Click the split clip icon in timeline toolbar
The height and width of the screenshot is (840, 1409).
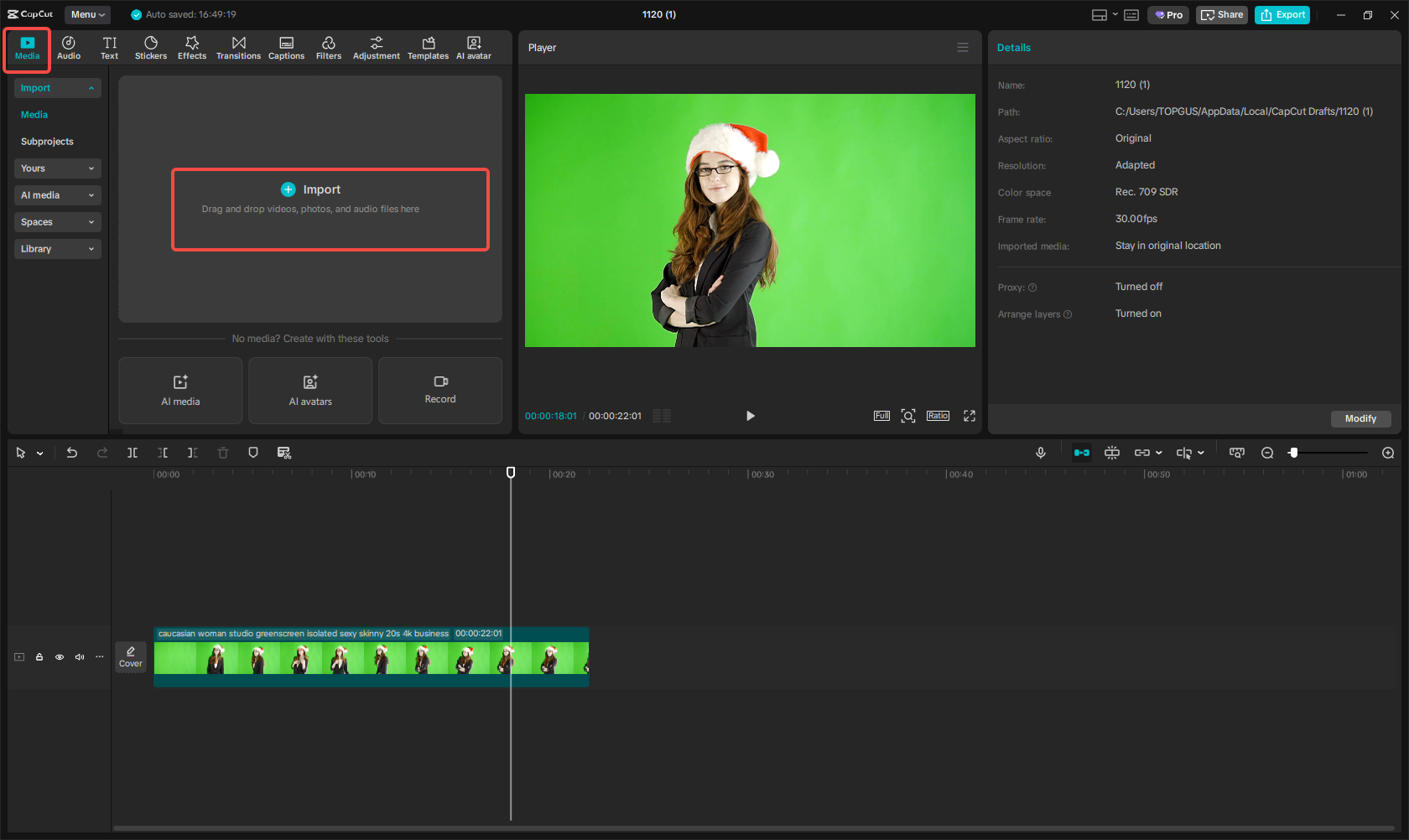pos(132,453)
